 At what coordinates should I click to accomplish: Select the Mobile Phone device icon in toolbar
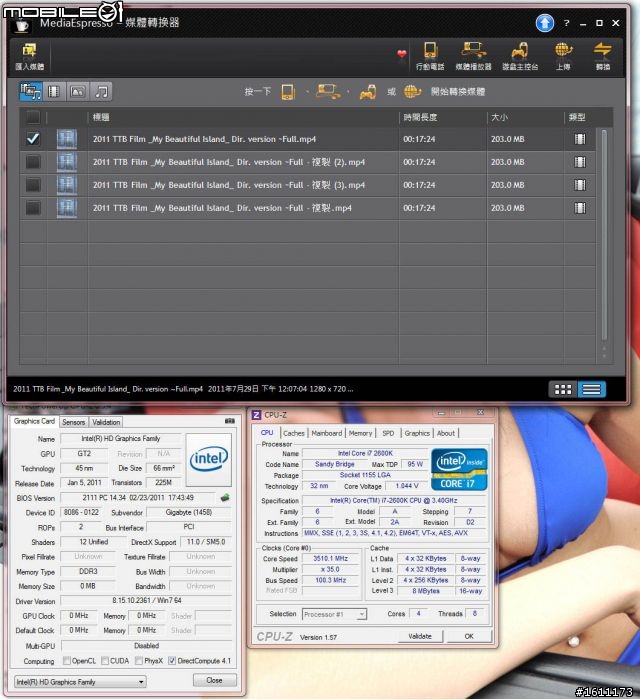coord(430,56)
